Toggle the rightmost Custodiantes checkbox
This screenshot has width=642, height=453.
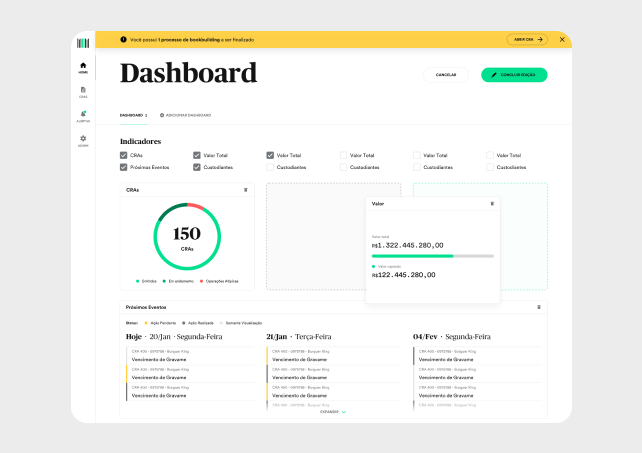490,167
